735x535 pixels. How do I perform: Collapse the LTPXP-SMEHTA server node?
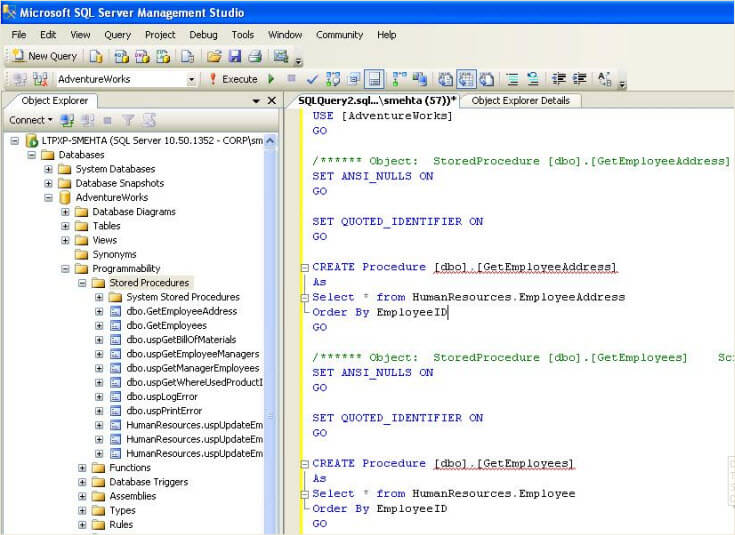pyautogui.click(x=15, y=141)
